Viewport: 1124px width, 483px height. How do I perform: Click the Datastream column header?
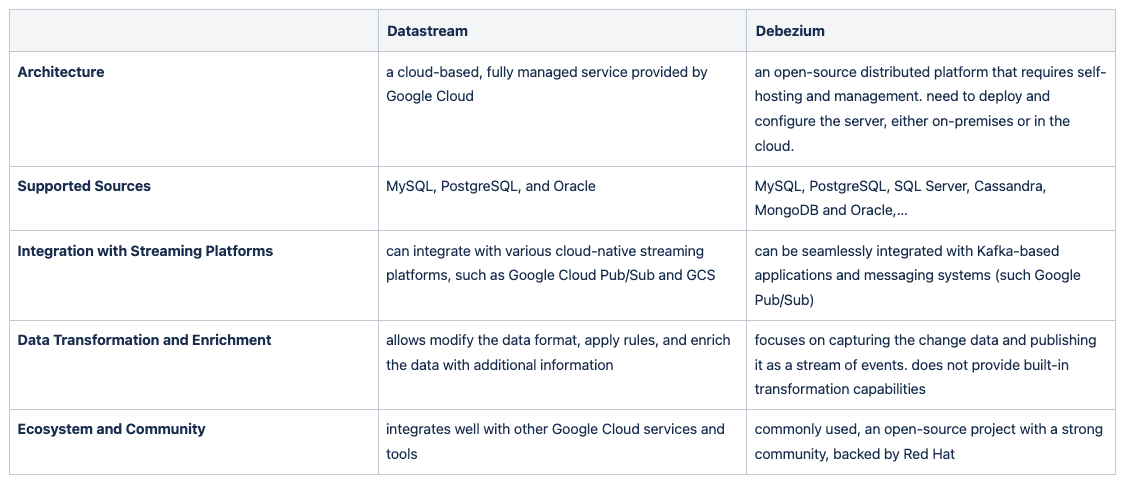click(562, 31)
